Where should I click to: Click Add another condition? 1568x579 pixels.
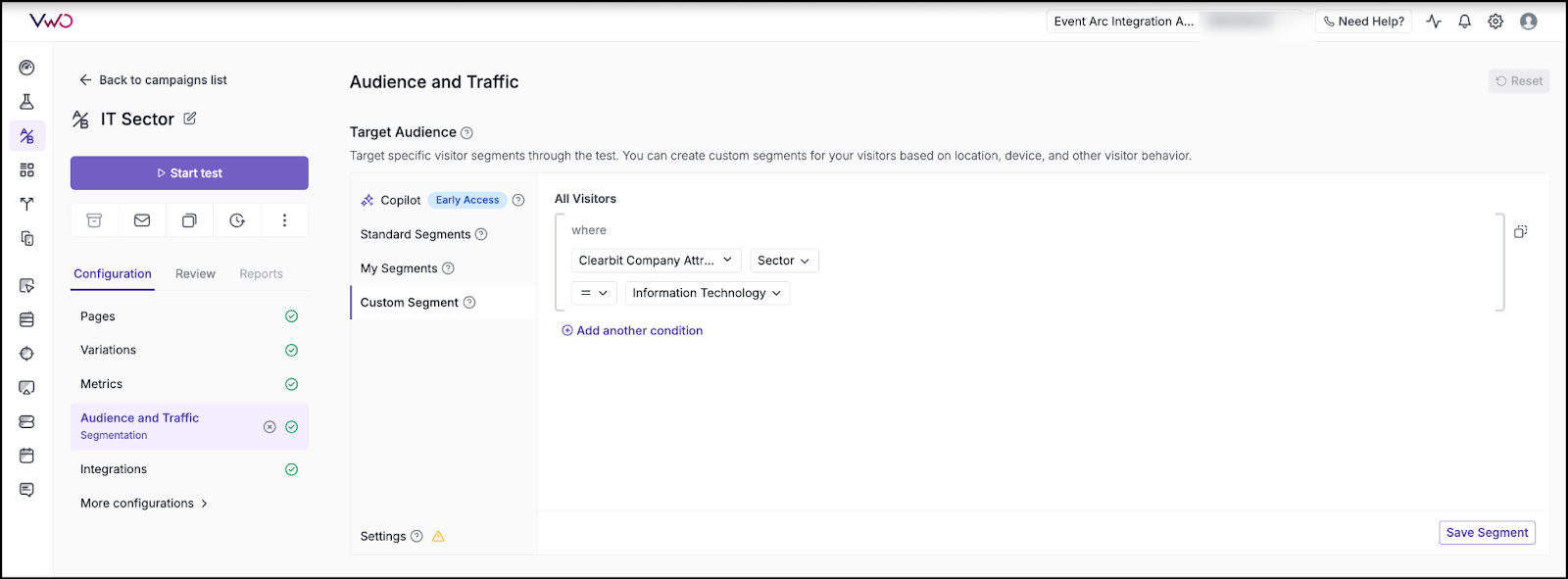click(632, 331)
